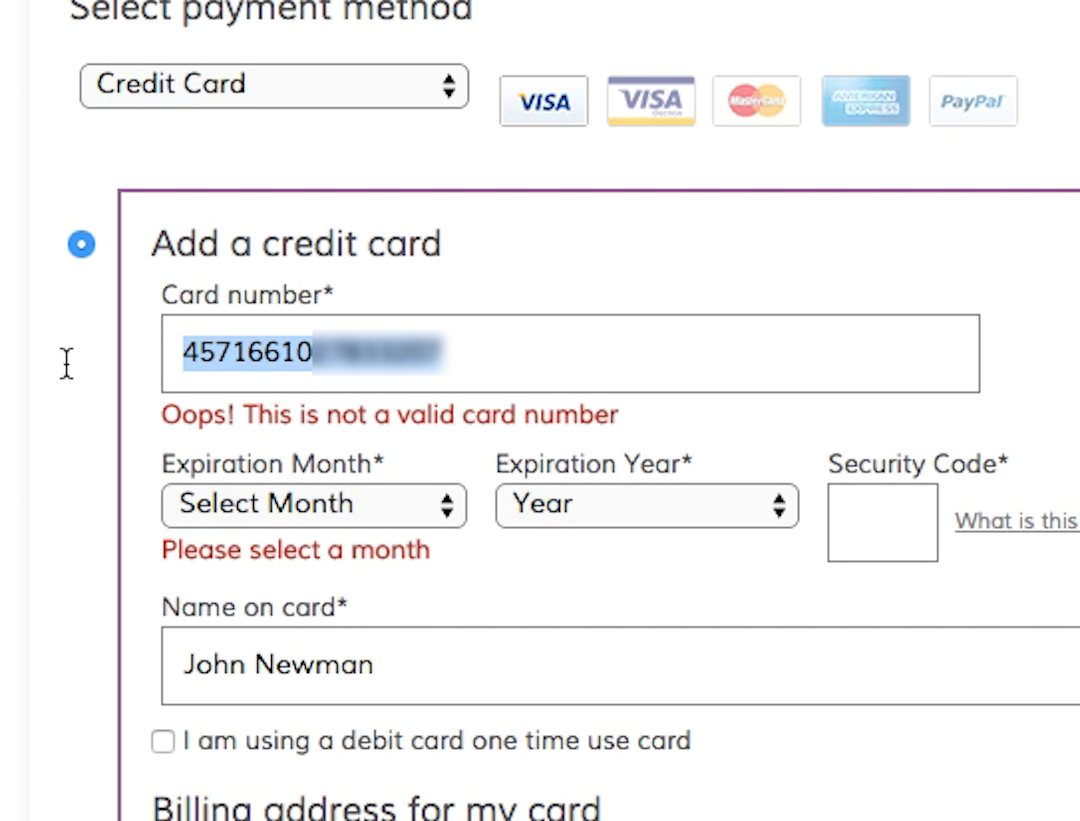This screenshot has height=821, width=1080.
Task: Click the Credit Card dropdown arrows
Action: (x=448, y=85)
